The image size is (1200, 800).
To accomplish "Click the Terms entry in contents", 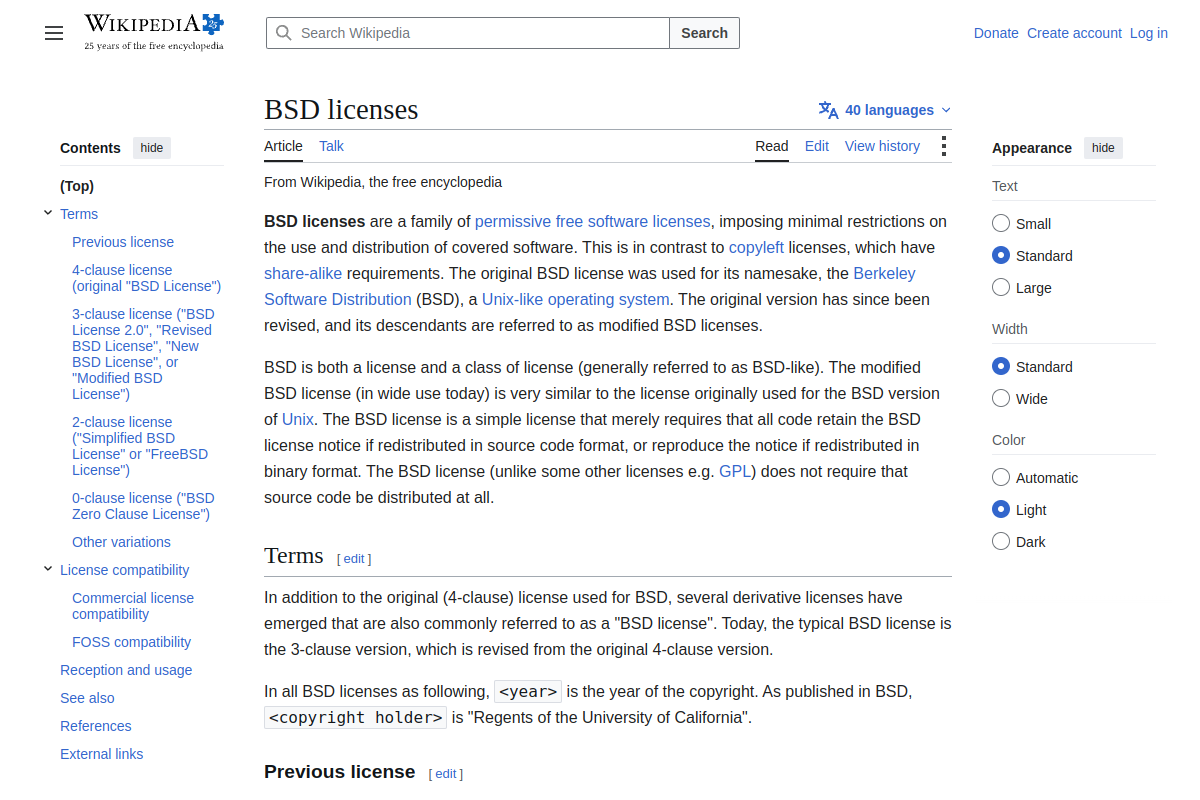I will click(x=79, y=214).
